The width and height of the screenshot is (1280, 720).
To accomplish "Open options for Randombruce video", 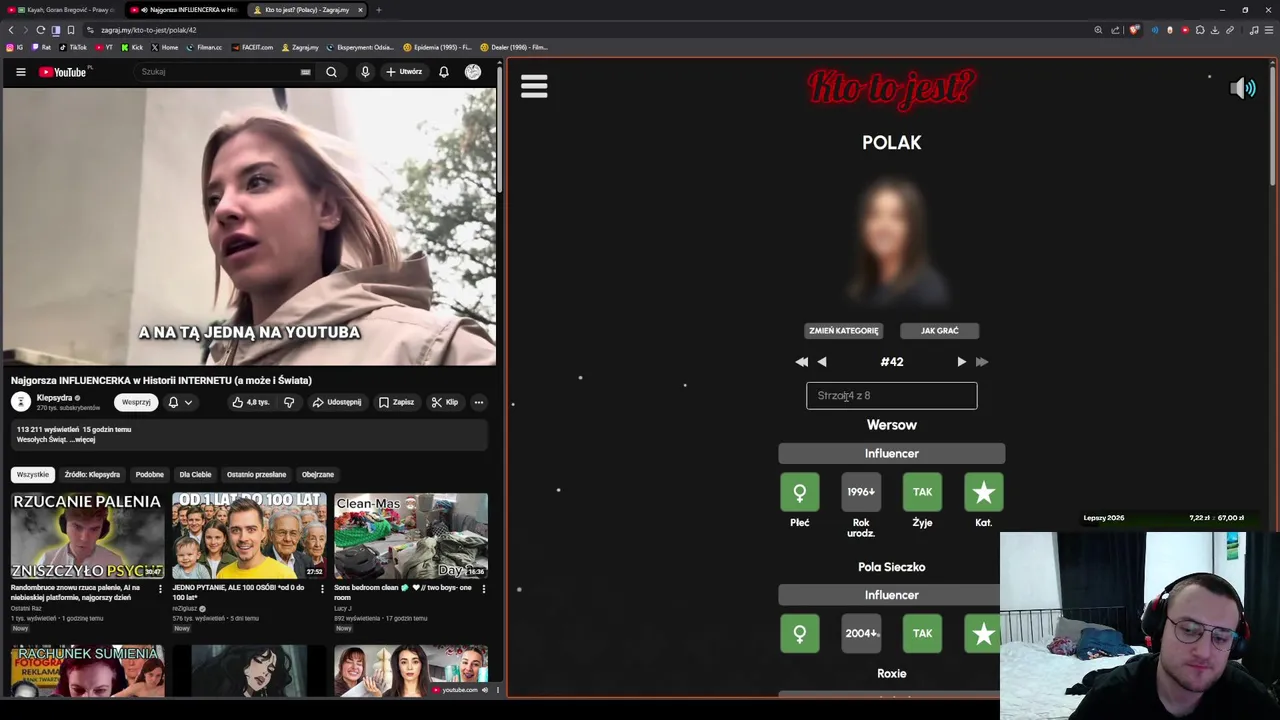I will tap(160, 589).
